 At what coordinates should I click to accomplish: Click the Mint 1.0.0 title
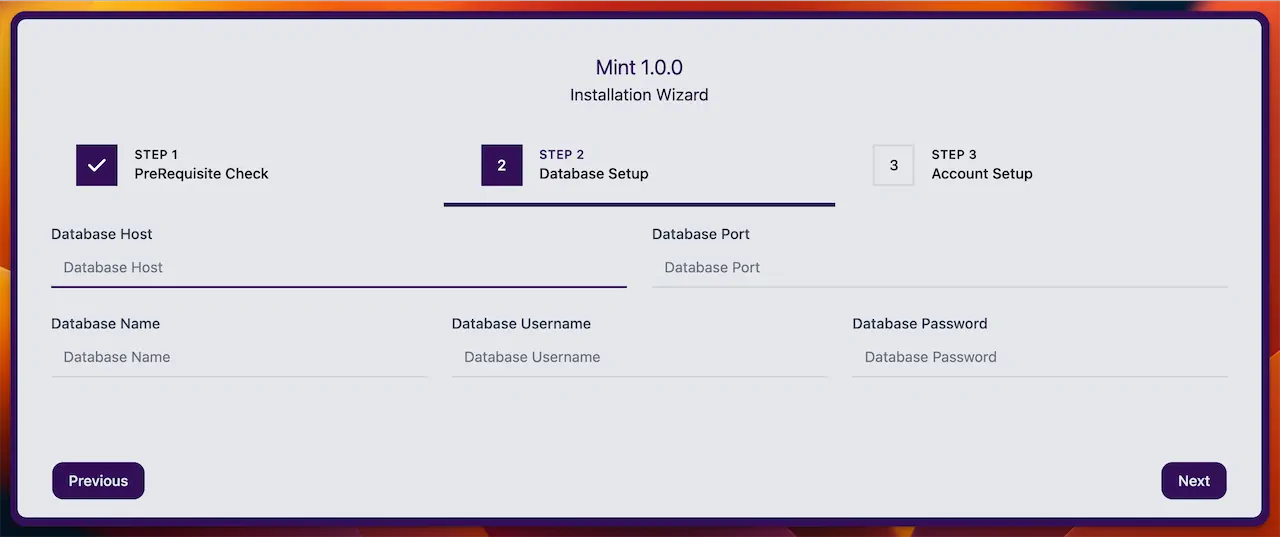coord(639,68)
